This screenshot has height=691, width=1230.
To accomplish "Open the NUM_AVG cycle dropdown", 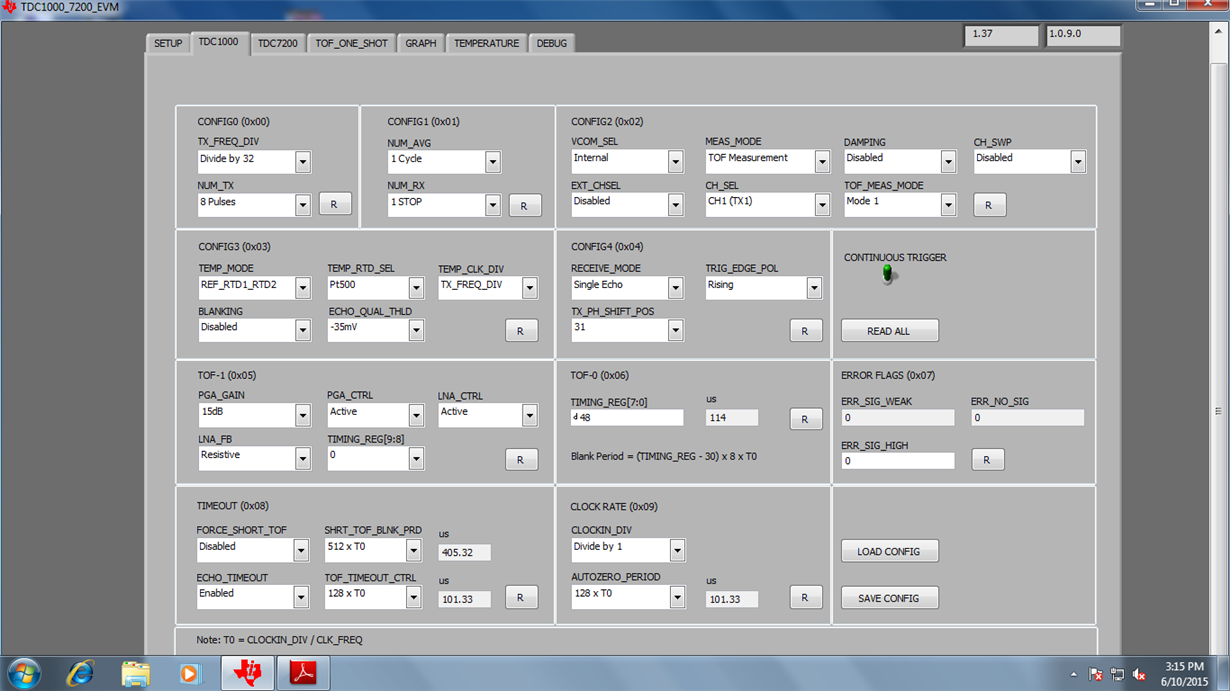I will pos(493,161).
